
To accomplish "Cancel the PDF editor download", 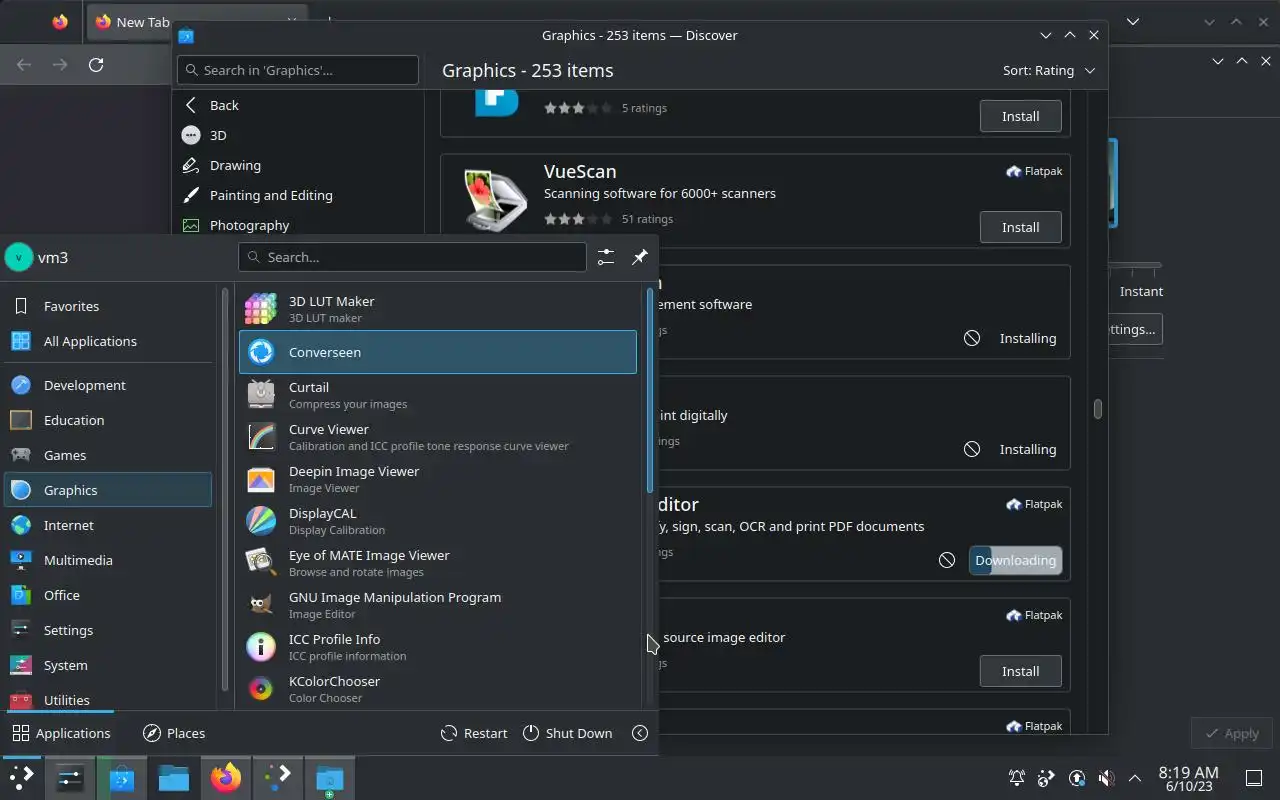I will click(947, 560).
